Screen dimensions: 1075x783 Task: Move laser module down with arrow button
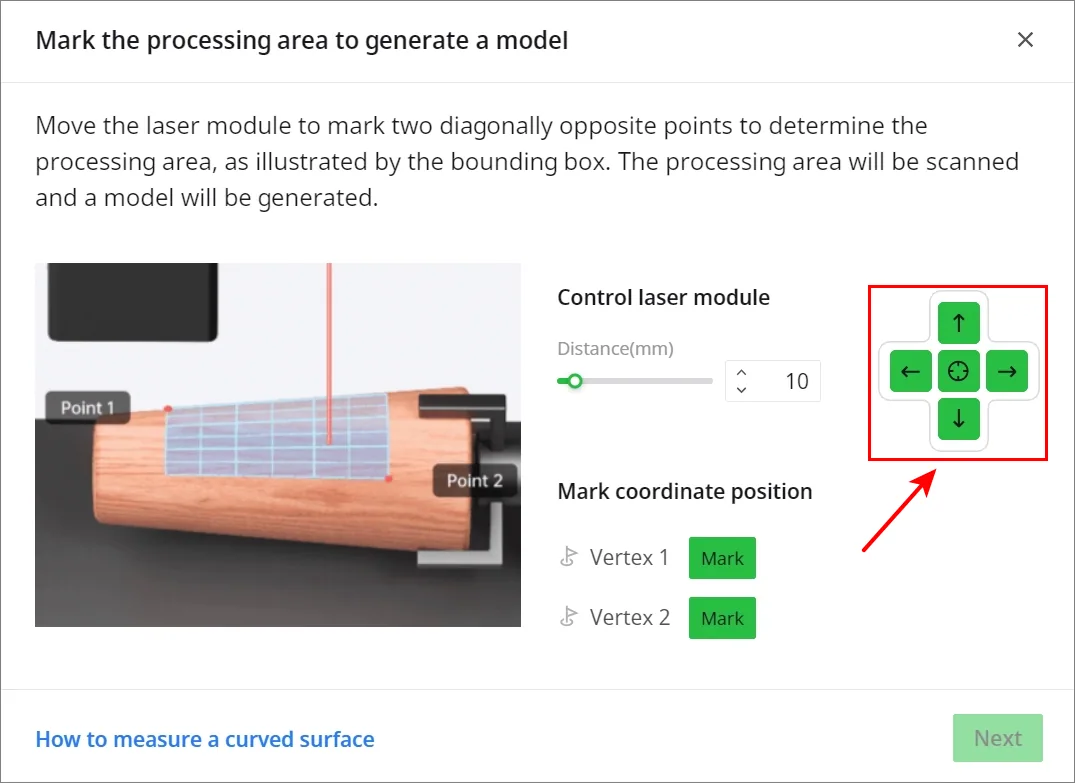pos(958,418)
